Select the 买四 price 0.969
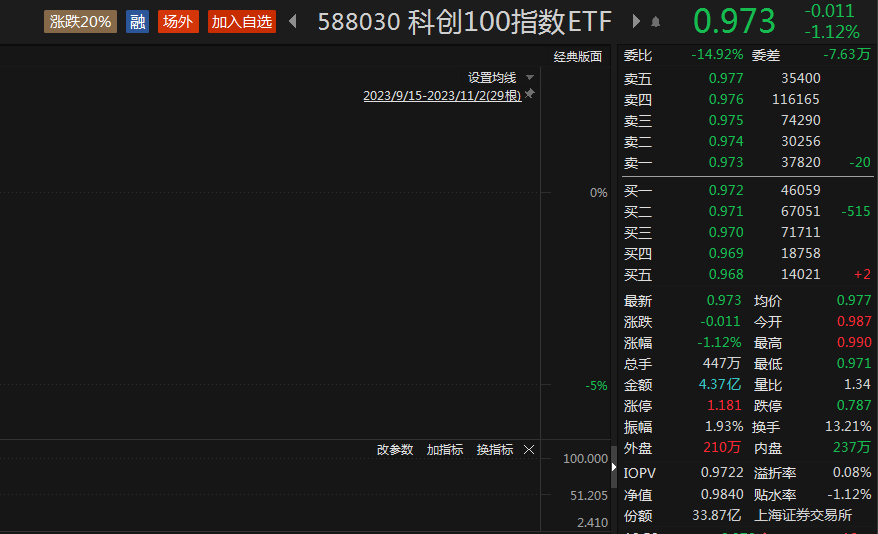Image resolution: width=878 pixels, height=534 pixels. pyautogui.click(x=726, y=254)
